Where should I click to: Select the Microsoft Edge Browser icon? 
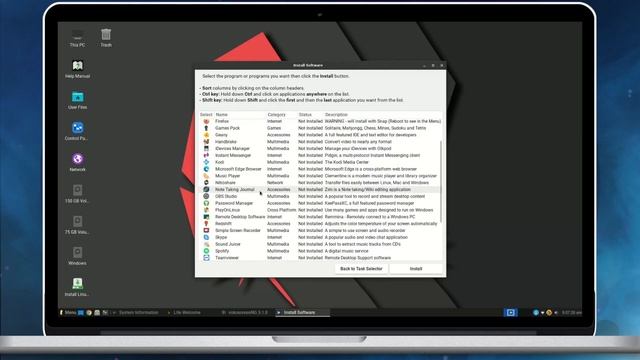point(206,169)
